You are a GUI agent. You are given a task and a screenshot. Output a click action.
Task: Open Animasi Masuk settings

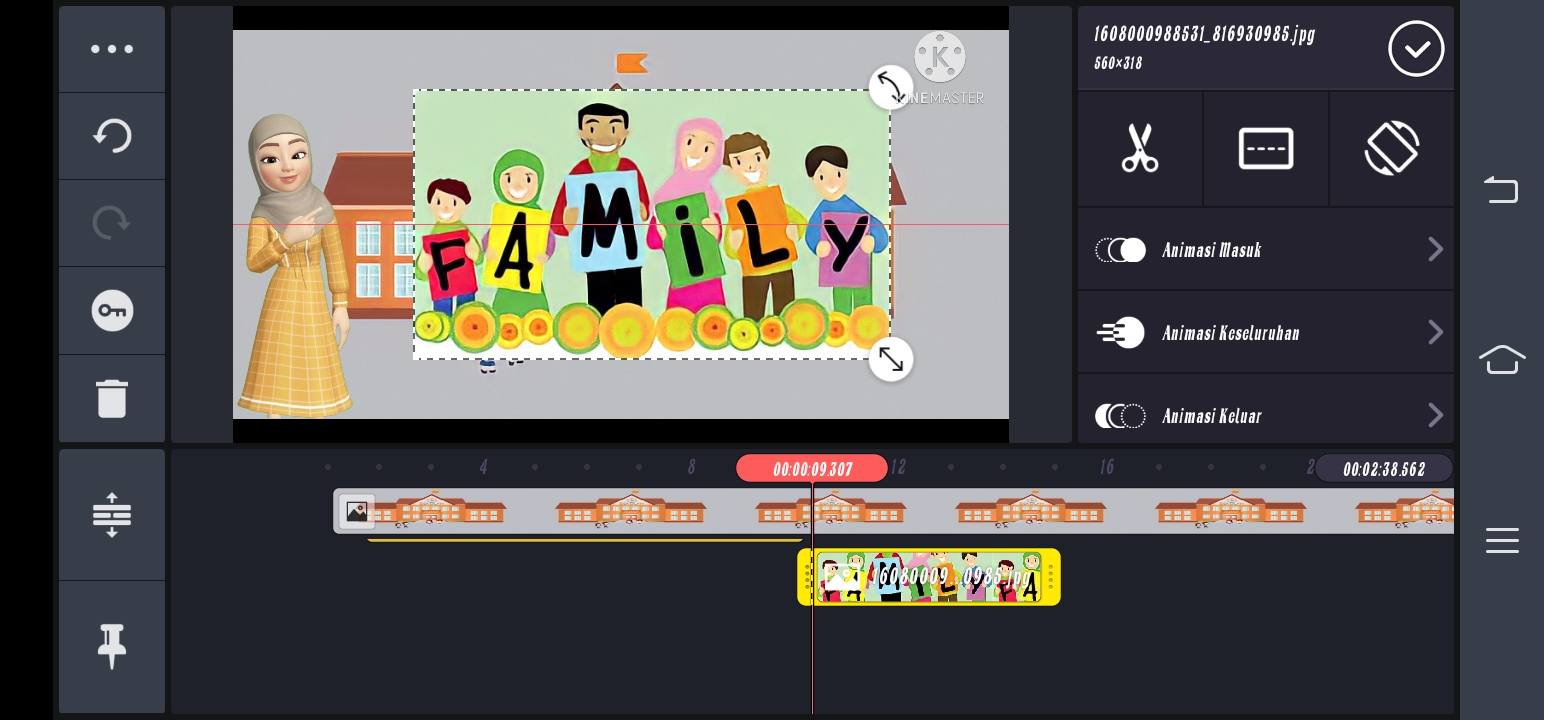(1212, 250)
